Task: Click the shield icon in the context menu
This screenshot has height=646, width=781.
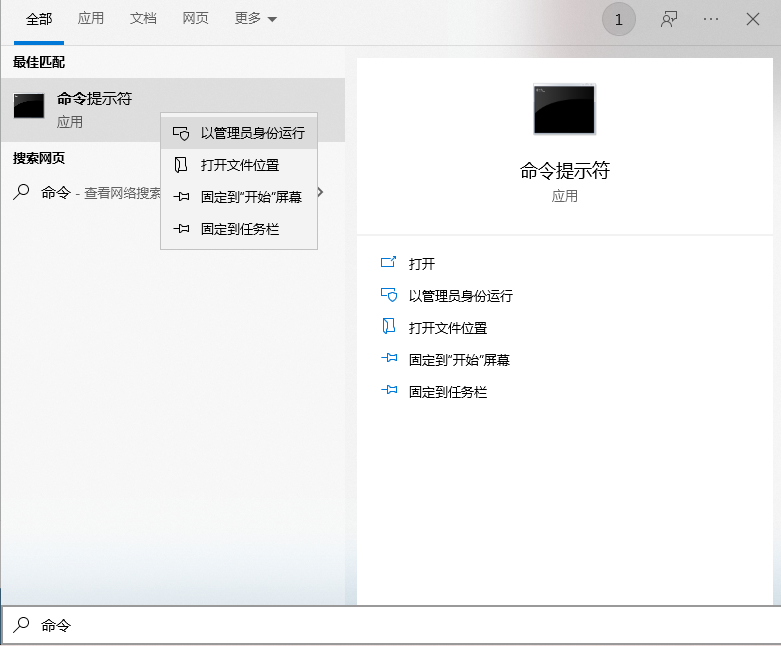Action: (x=181, y=133)
